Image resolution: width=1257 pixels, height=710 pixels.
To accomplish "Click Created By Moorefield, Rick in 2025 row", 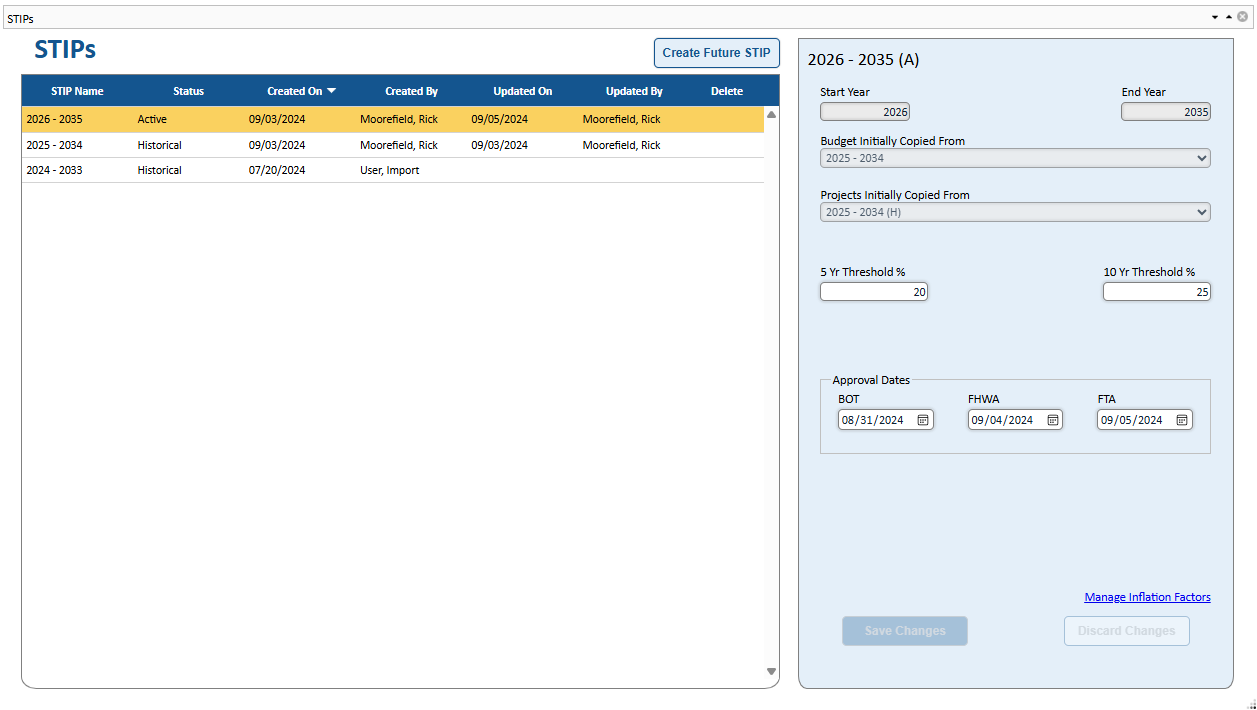I will click(x=399, y=145).
